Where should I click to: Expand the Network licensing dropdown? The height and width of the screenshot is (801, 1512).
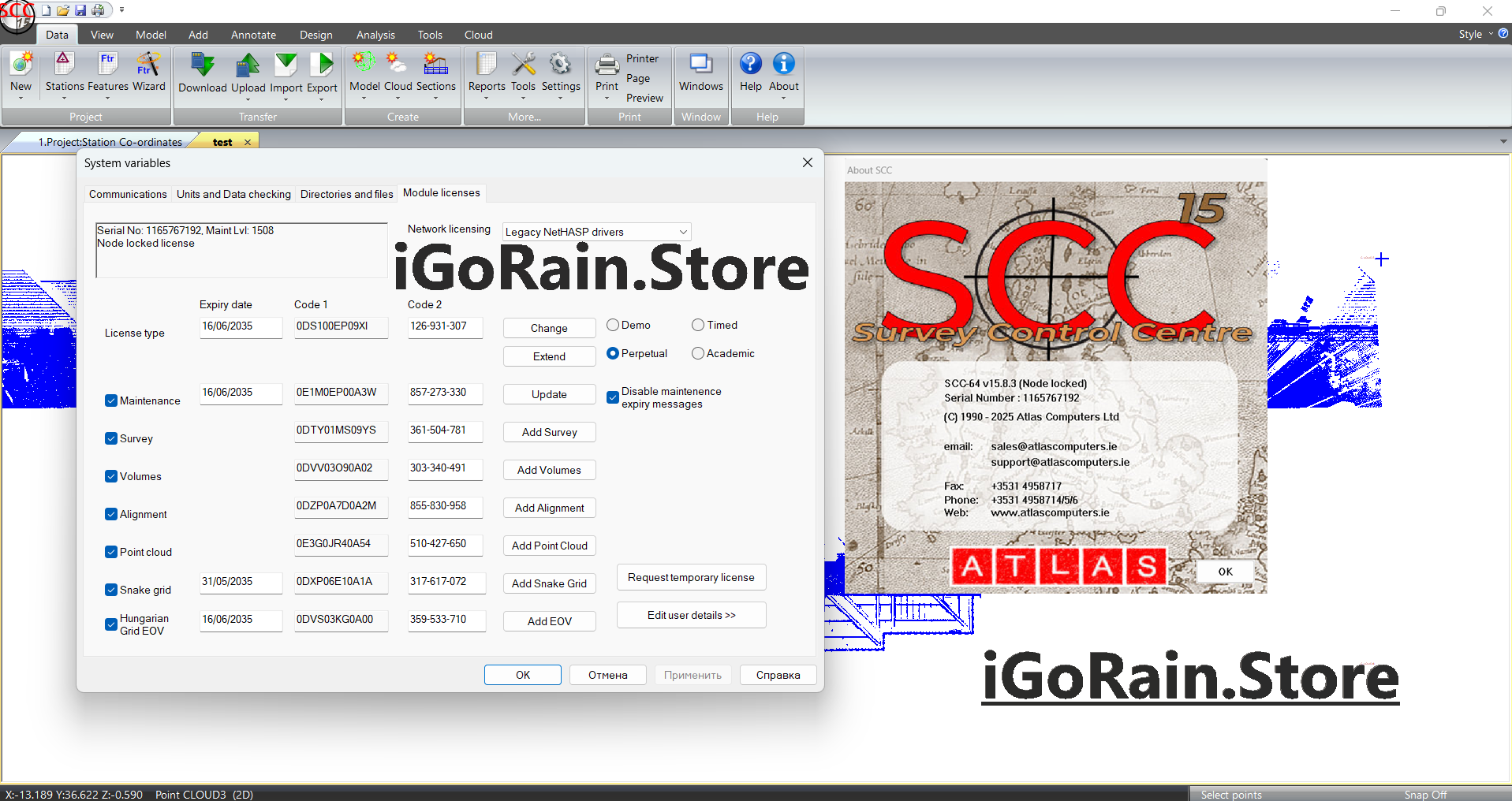point(682,232)
